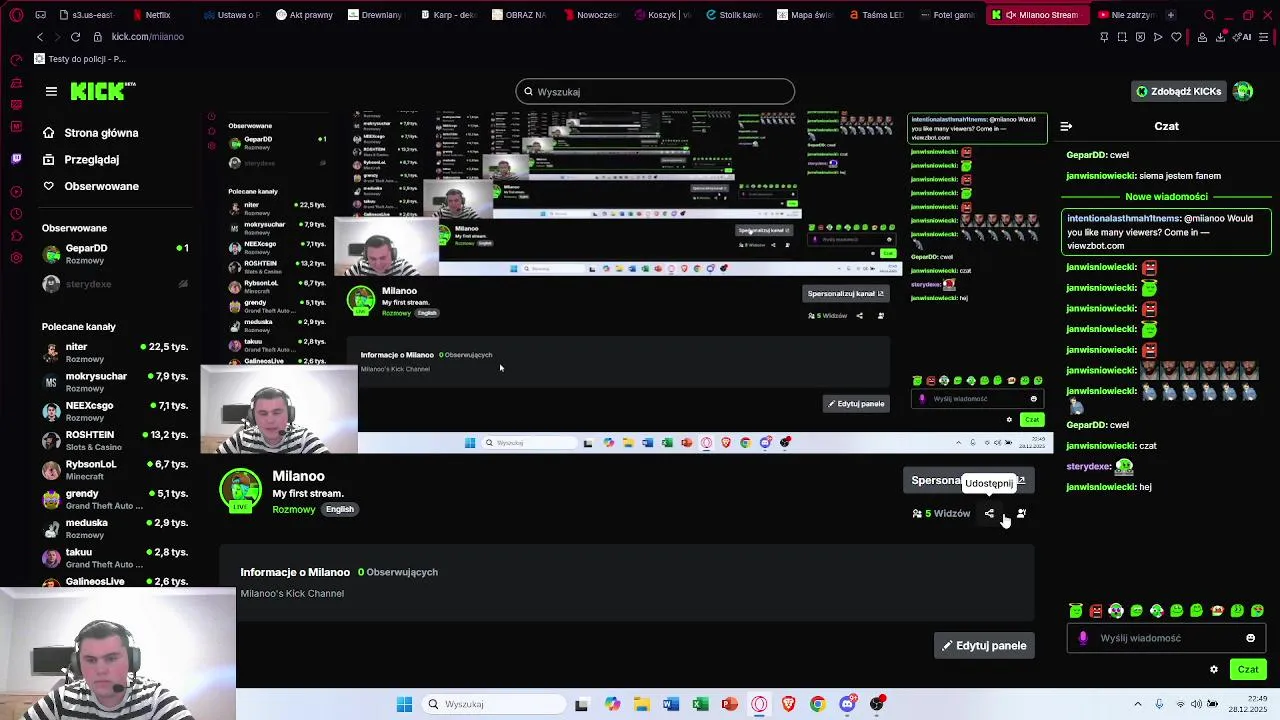1280x720 pixels.
Task: Open Word from the taskbar
Action: click(x=671, y=704)
